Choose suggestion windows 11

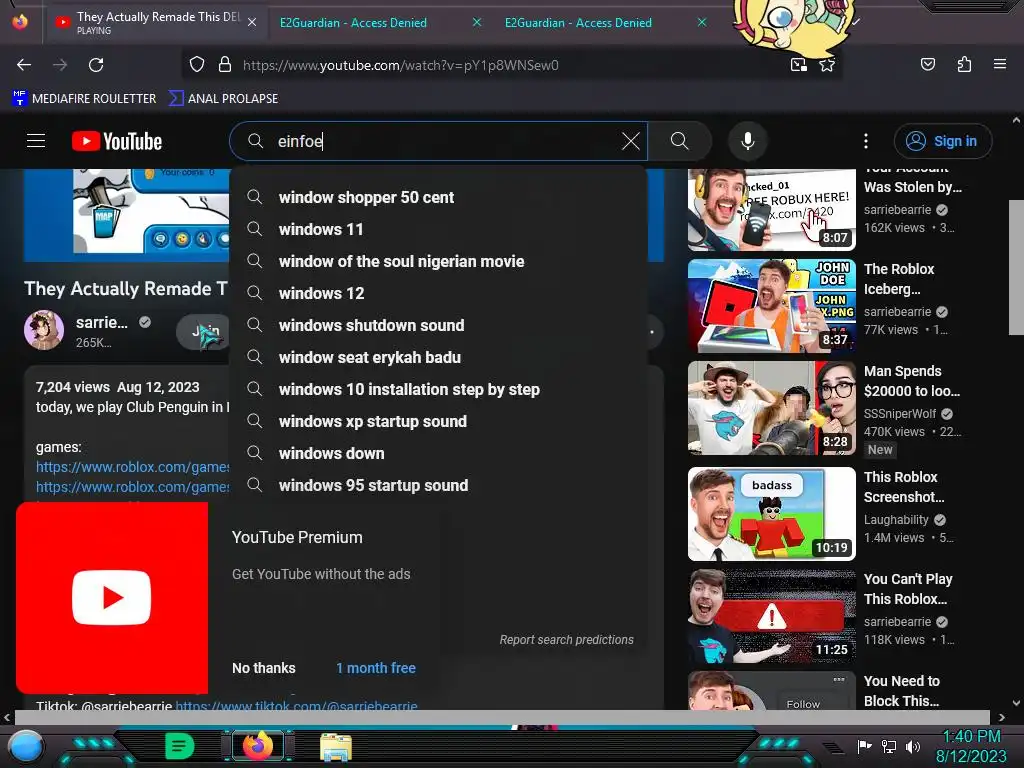tap(438, 229)
